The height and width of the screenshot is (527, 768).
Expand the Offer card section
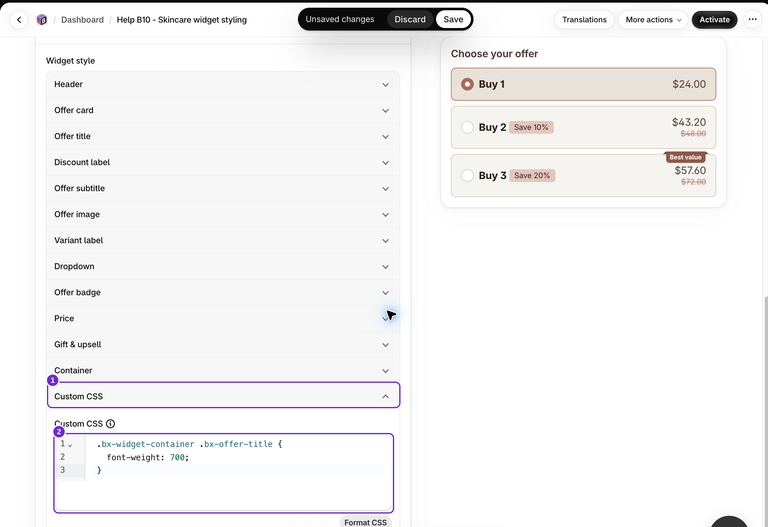[223, 110]
